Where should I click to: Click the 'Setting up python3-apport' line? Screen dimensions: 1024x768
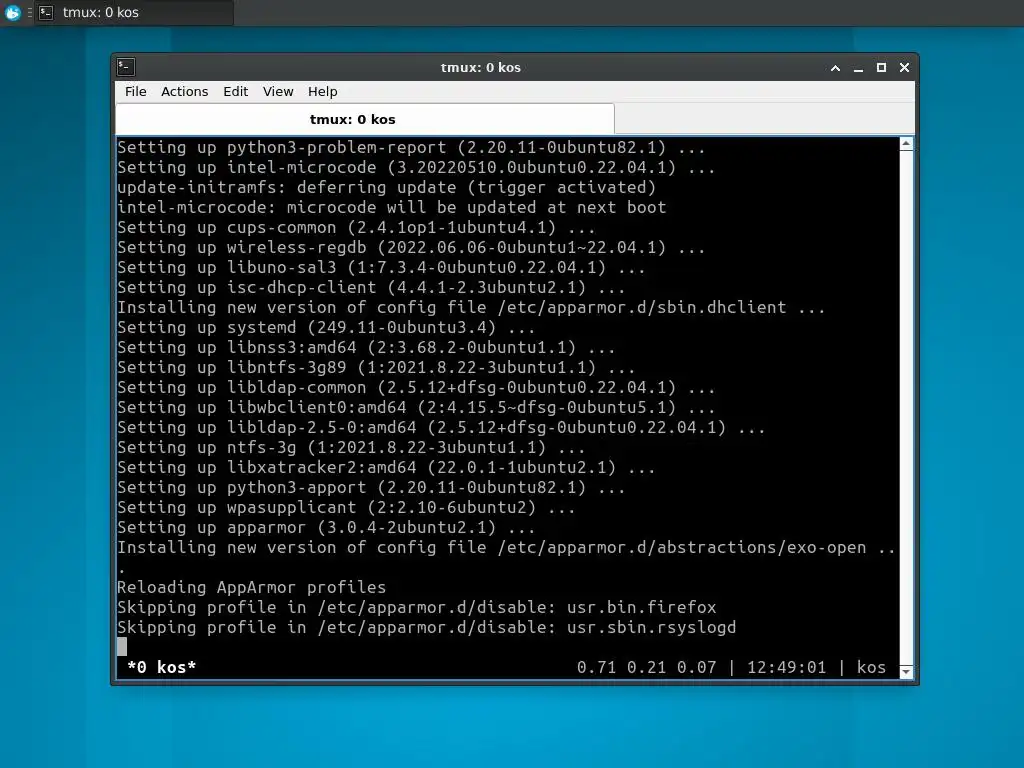click(x=371, y=487)
